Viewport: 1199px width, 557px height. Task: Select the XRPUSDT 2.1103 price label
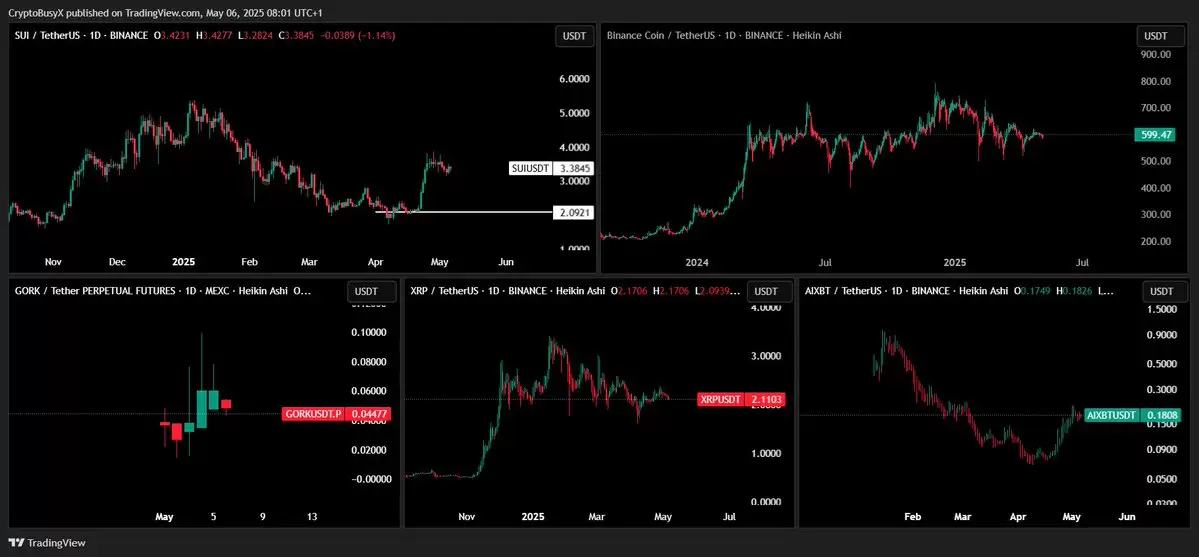point(741,399)
